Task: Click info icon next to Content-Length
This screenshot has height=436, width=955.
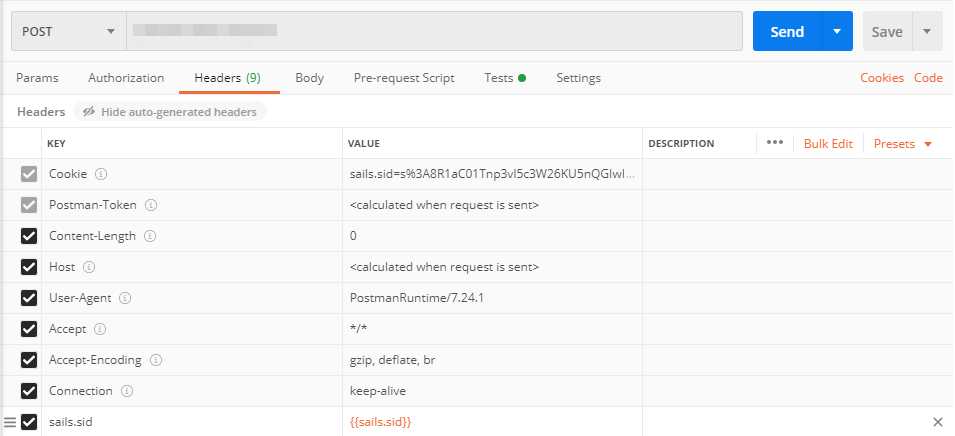Action: pos(151,236)
